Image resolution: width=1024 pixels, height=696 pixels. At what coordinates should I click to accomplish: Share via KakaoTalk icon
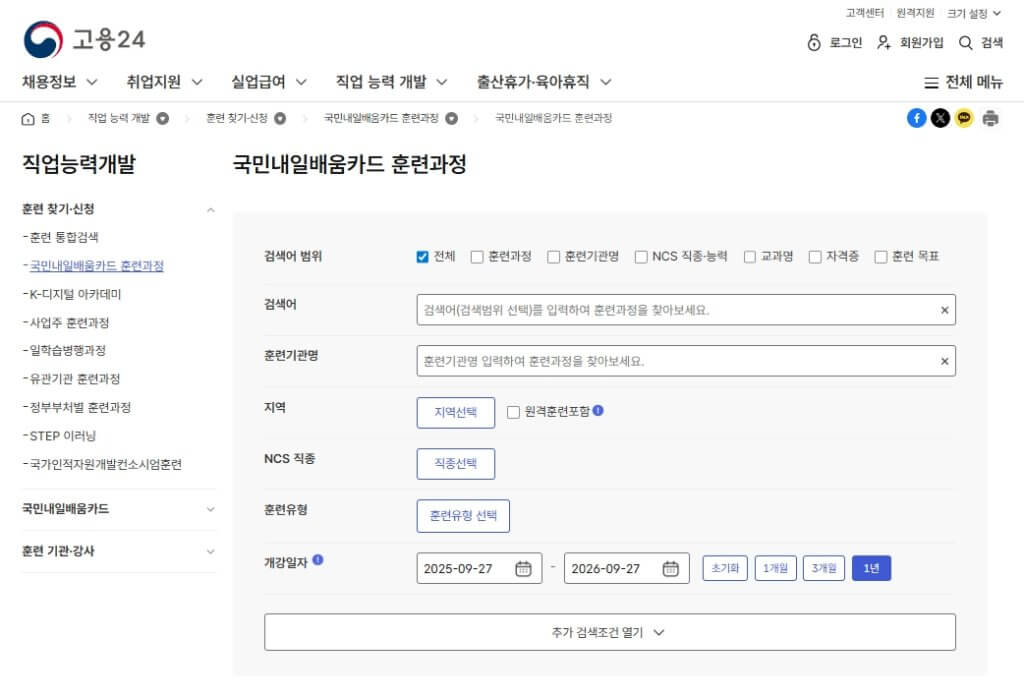[x=964, y=118]
